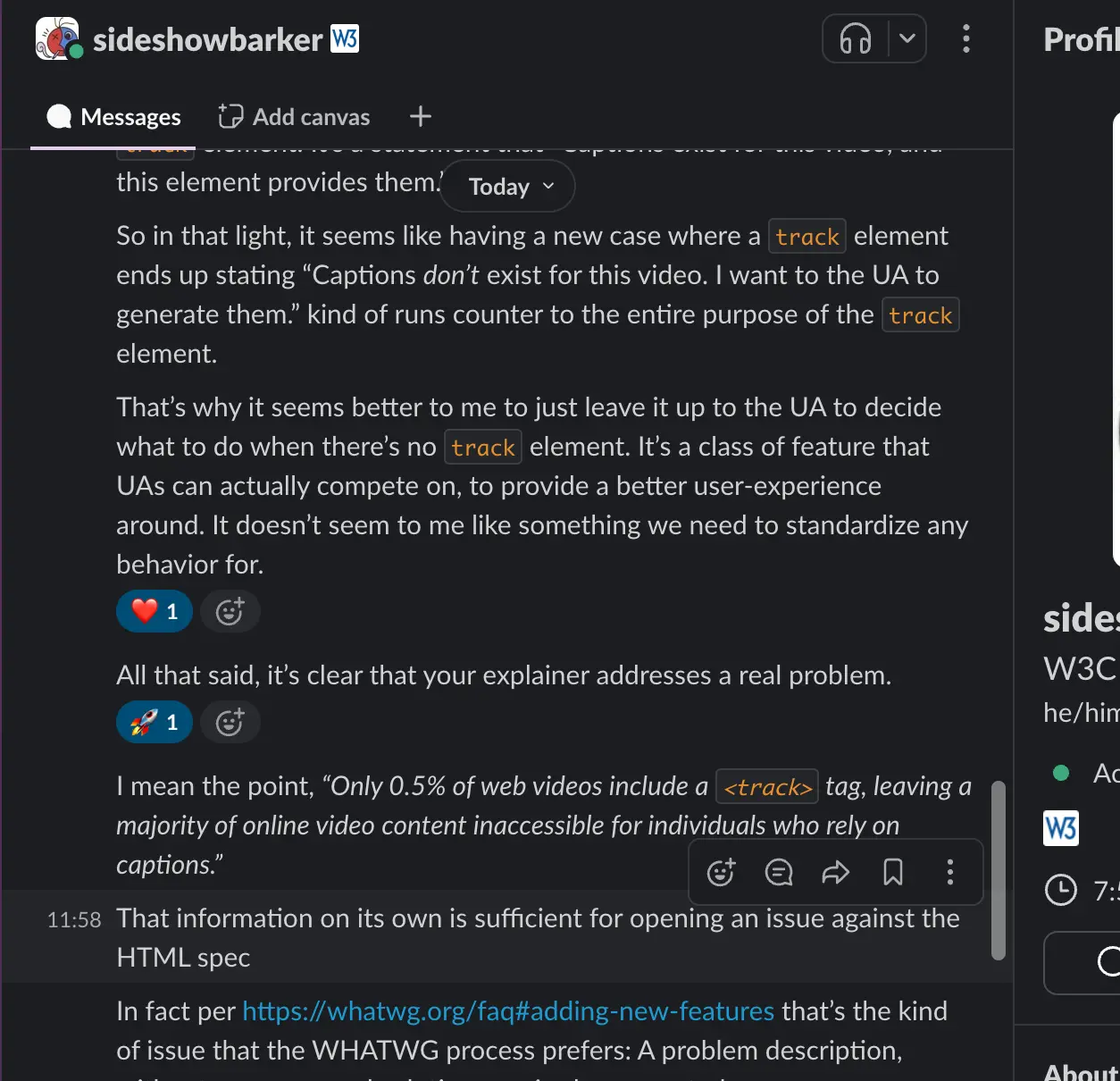Save message for later with bookmark icon

[x=893, y=872]
